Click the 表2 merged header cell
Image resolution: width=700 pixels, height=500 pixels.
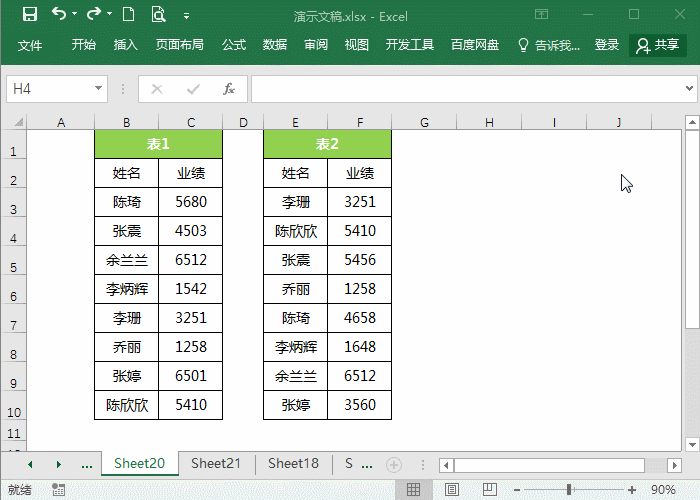[327, 144]
